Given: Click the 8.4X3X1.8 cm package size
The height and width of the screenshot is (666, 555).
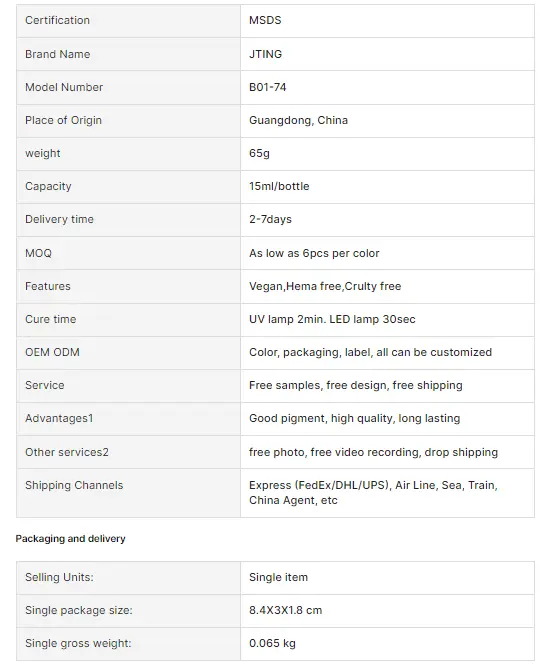Looking at the screenshot, I should coord(285,610).
